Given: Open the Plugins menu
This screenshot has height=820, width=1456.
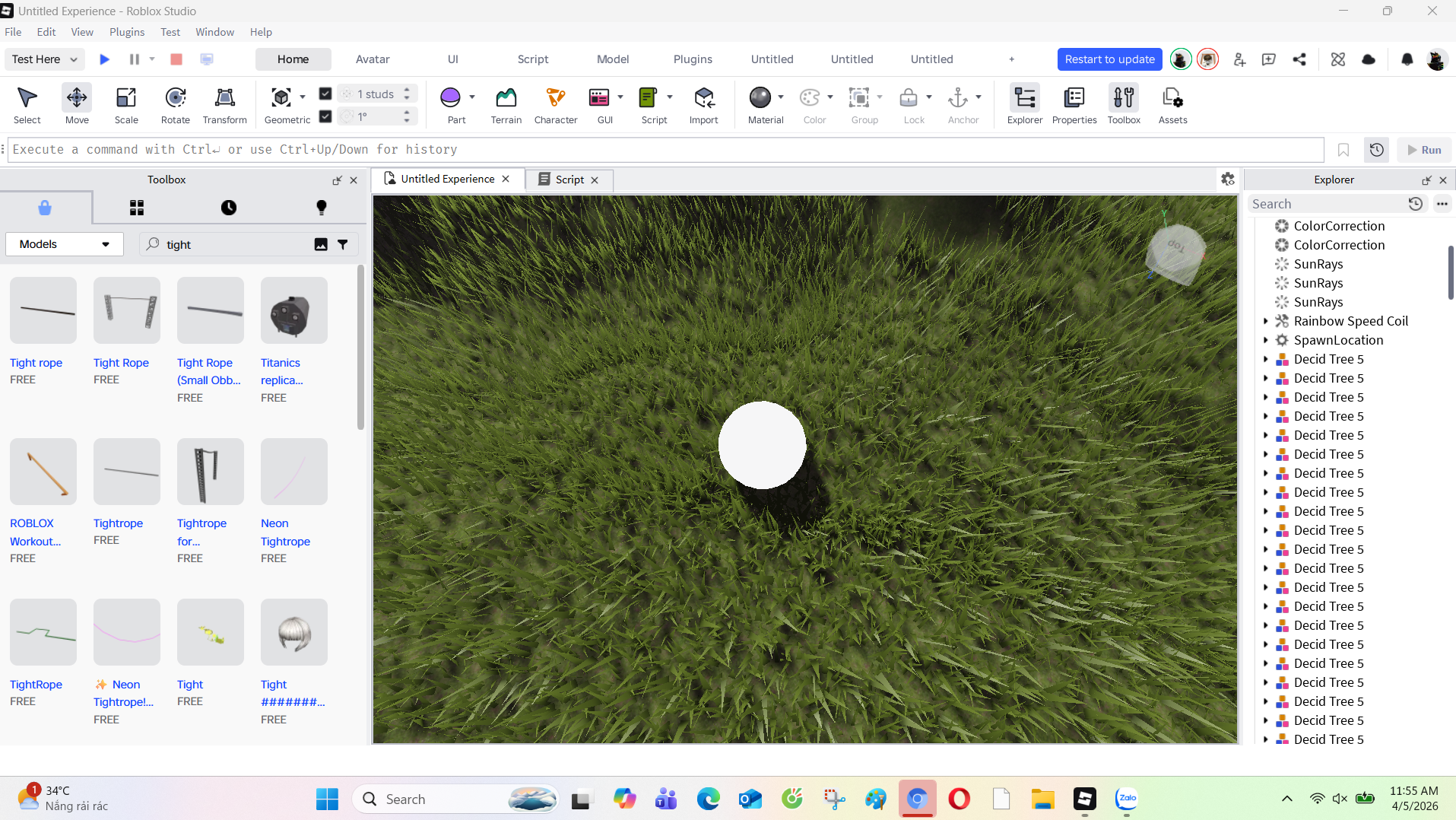Looking at the screenshot, I should [126, 32].
